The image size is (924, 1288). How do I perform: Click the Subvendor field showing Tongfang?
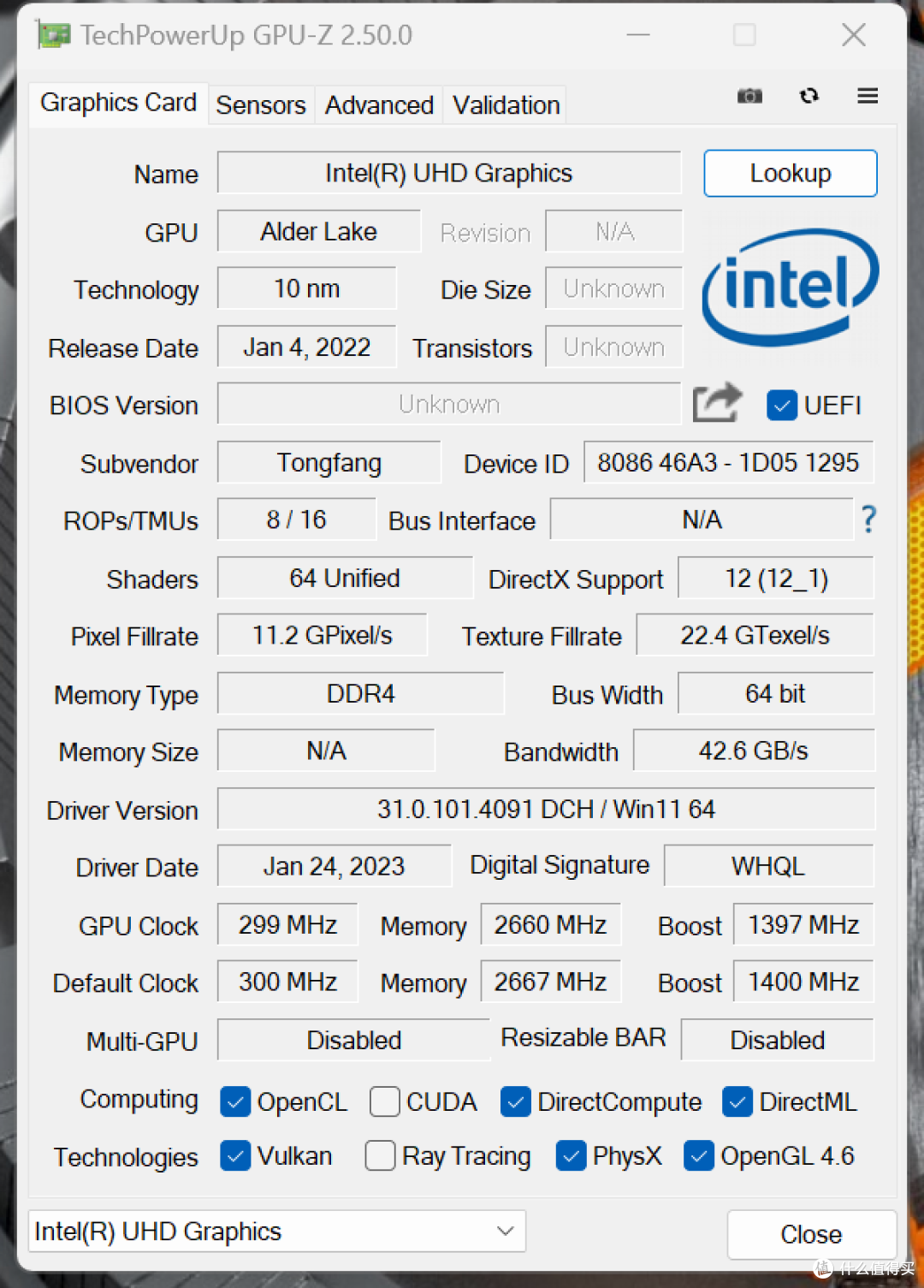329,462
